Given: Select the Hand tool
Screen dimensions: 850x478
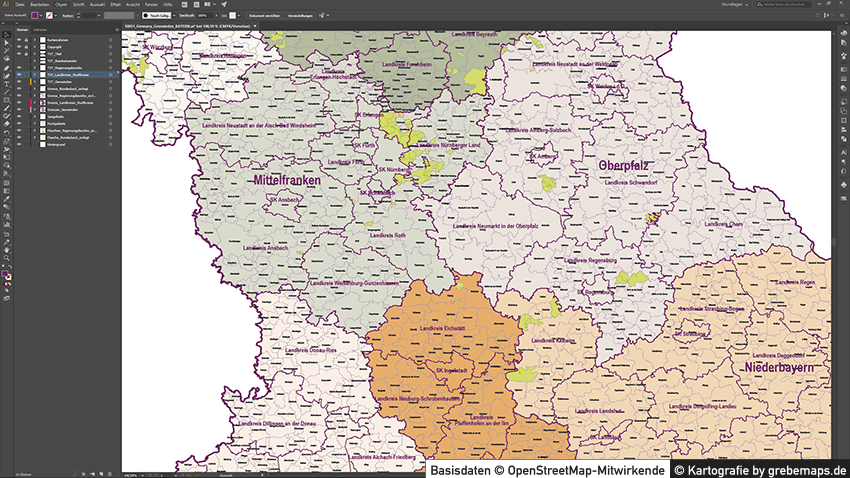Looking at the screenshot, I should [x=6, y=249].
